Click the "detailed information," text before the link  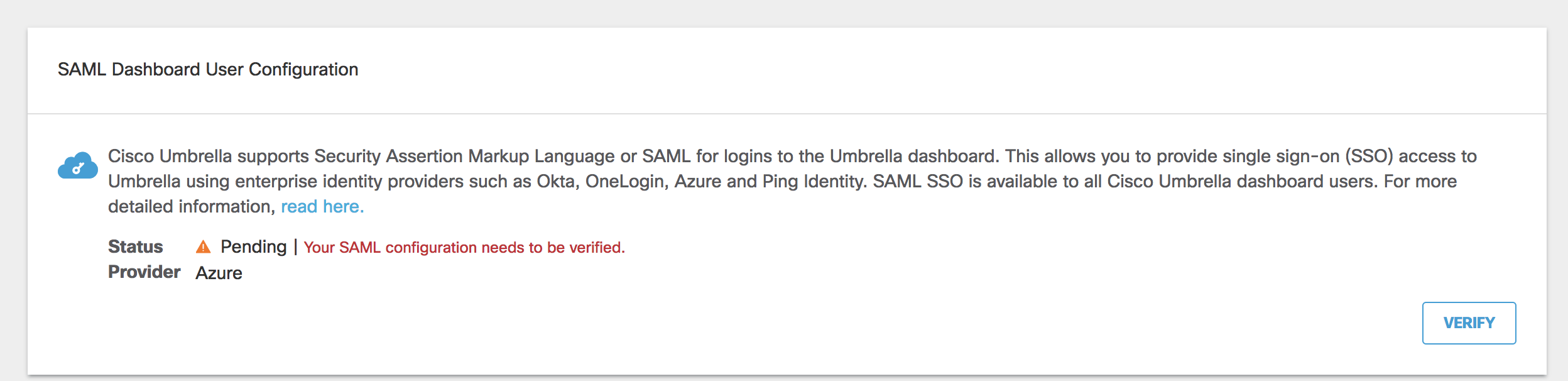[192, 207]
